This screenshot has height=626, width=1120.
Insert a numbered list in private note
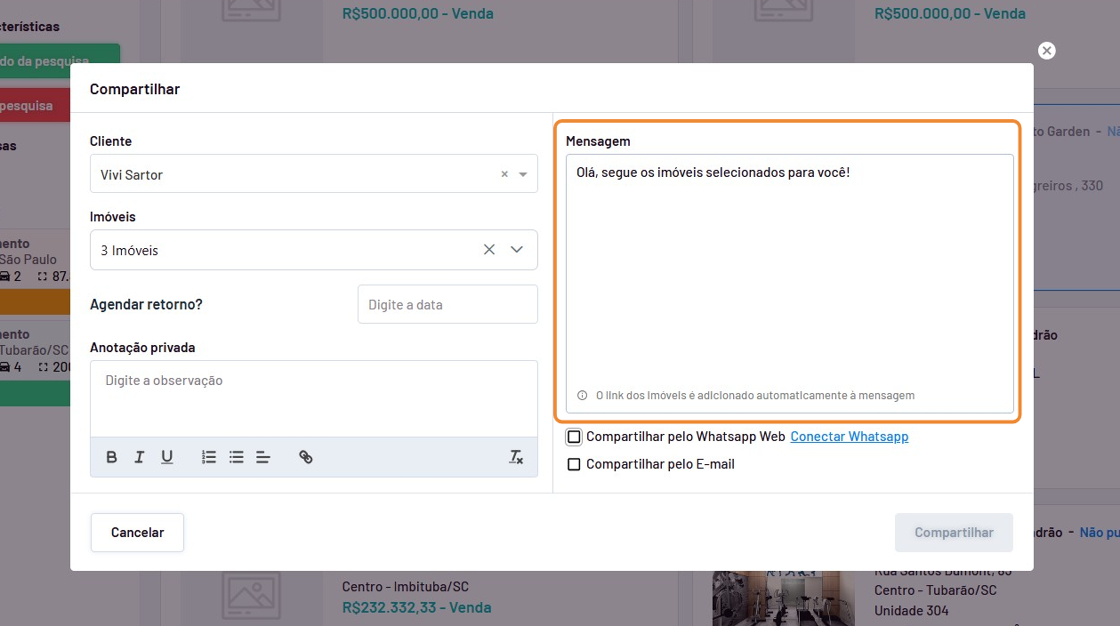pyautogui.click(x=209, y=457)
